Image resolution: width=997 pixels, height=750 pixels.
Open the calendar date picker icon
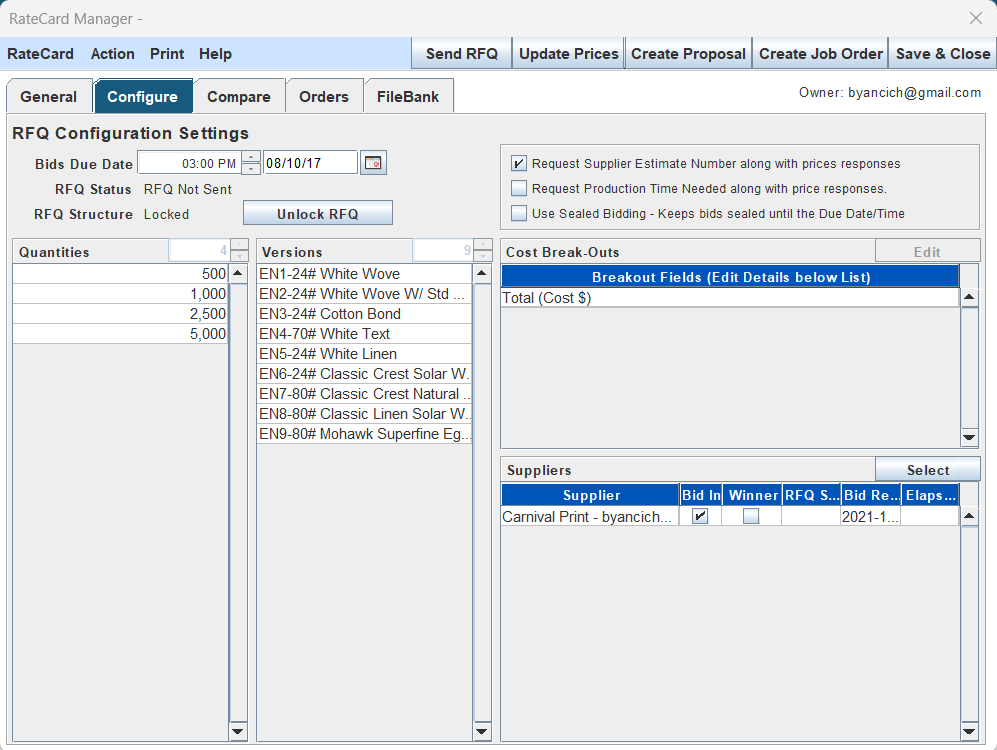pos(373,163)
